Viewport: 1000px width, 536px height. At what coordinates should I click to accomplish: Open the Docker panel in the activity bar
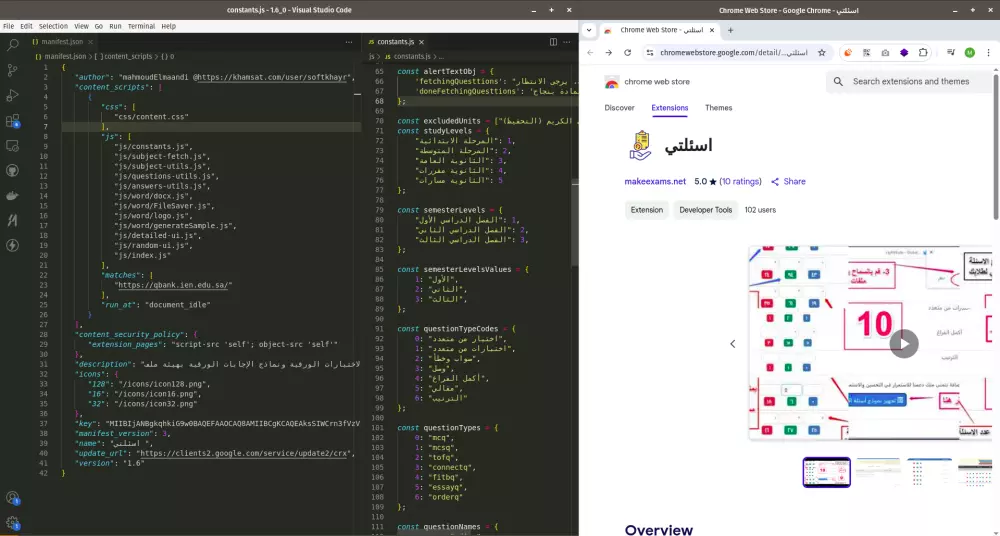(13, 196)
